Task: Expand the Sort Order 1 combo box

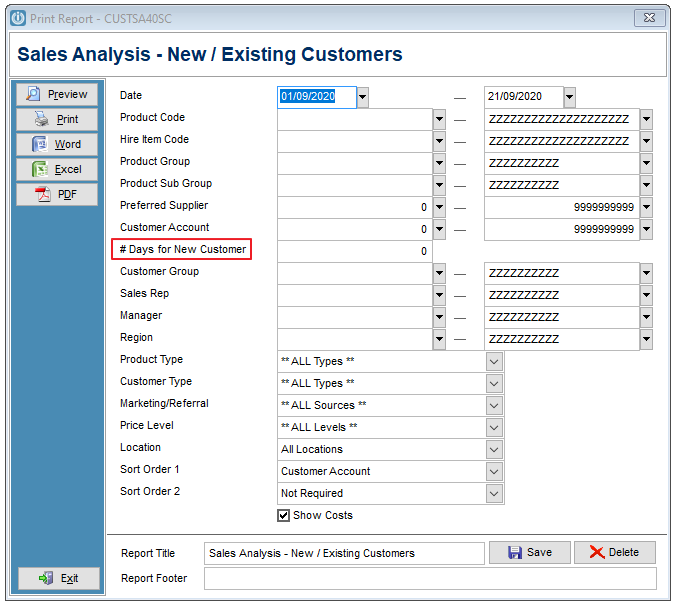Action: pyautogui.click(x=494, y=472)
